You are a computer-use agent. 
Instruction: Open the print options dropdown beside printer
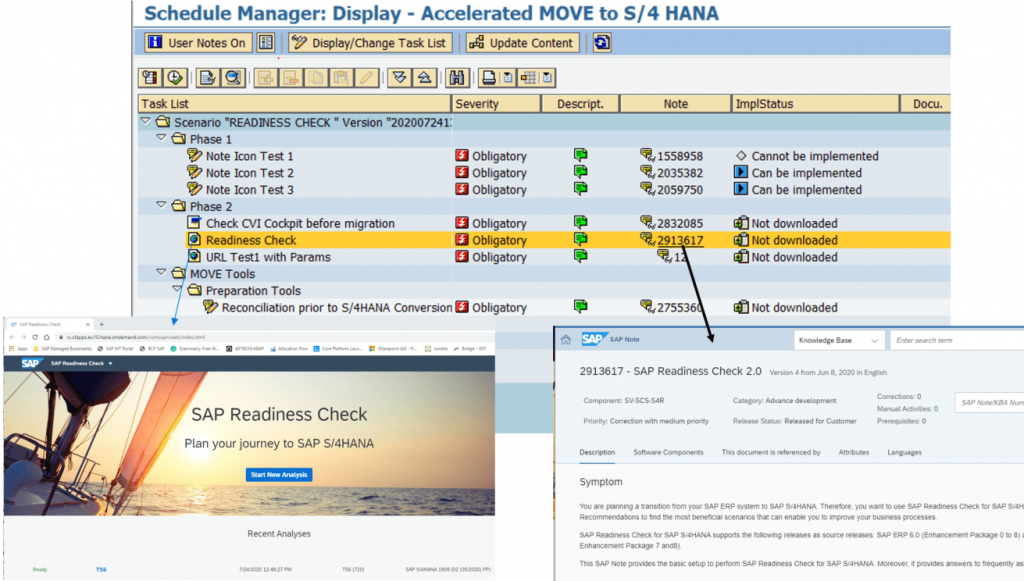tap(507, 78)
